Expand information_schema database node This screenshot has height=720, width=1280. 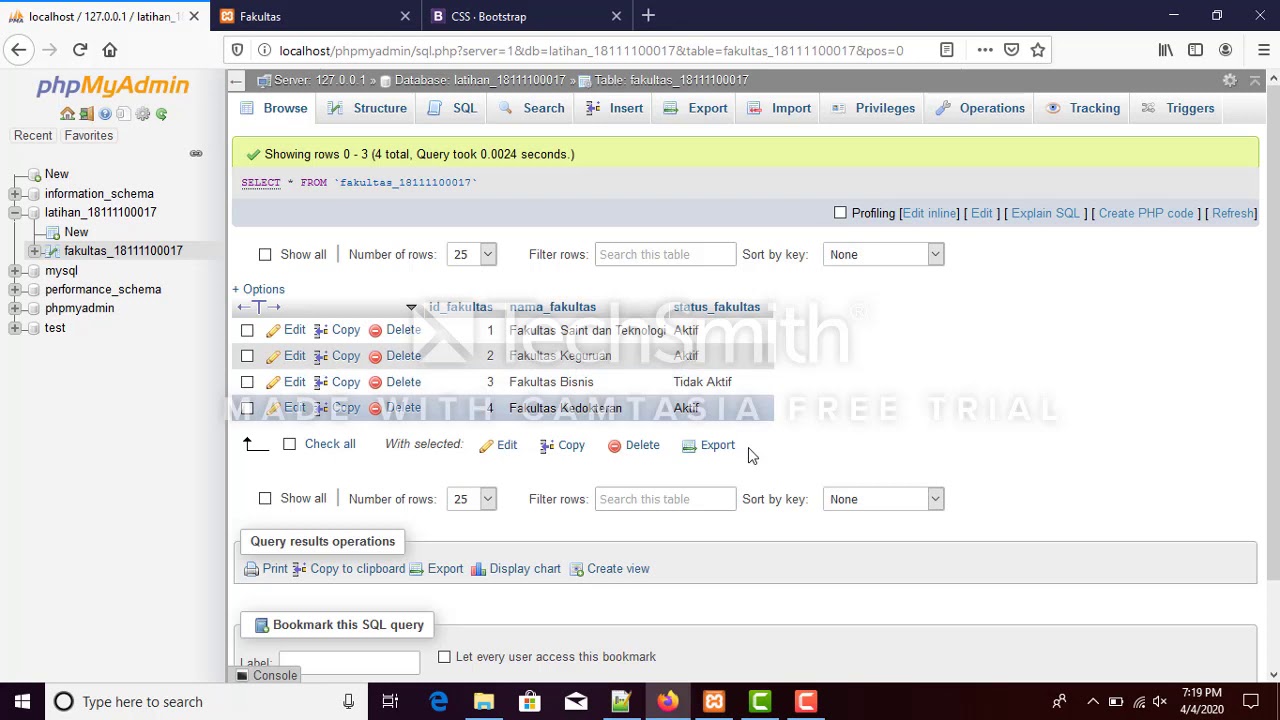pyautogui.click(x=15, y=194)
